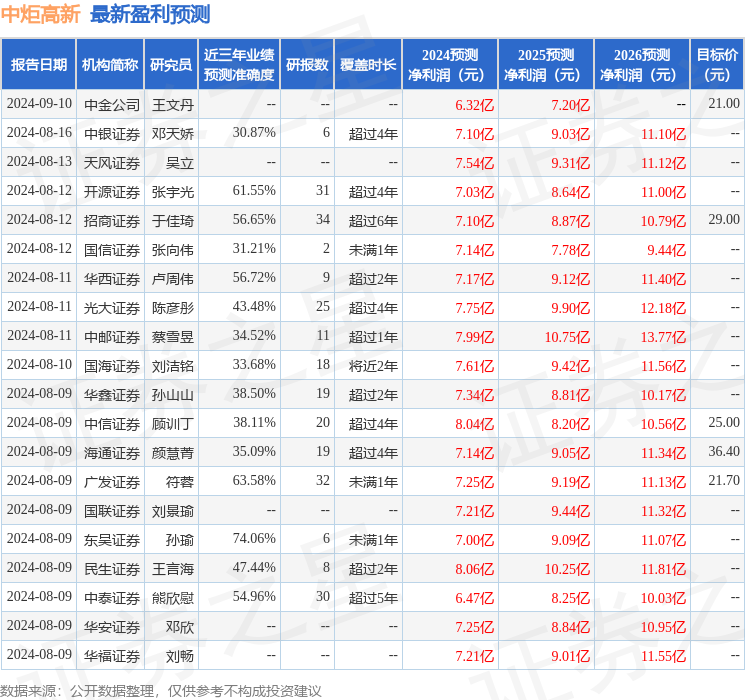The height and width of the screenshot is (700, 745).
Task: Click accuracy value 74.06%
Action: pyautogui.click(x=254, y=538)
